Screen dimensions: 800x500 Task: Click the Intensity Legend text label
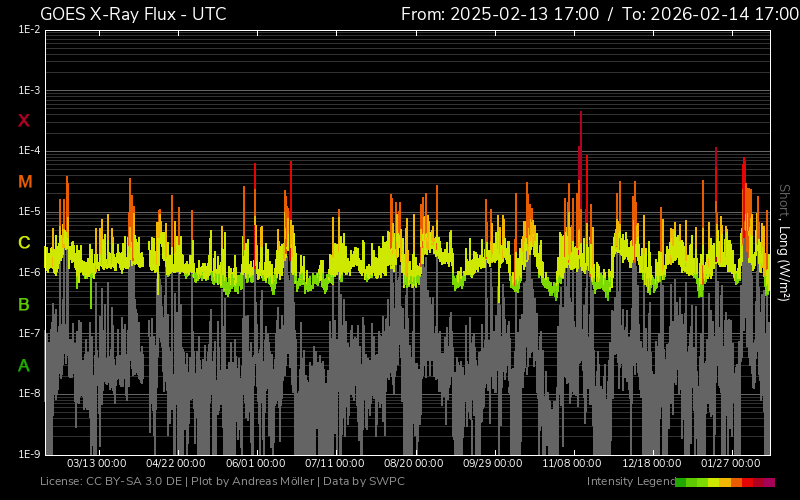[x=630, y=482]
